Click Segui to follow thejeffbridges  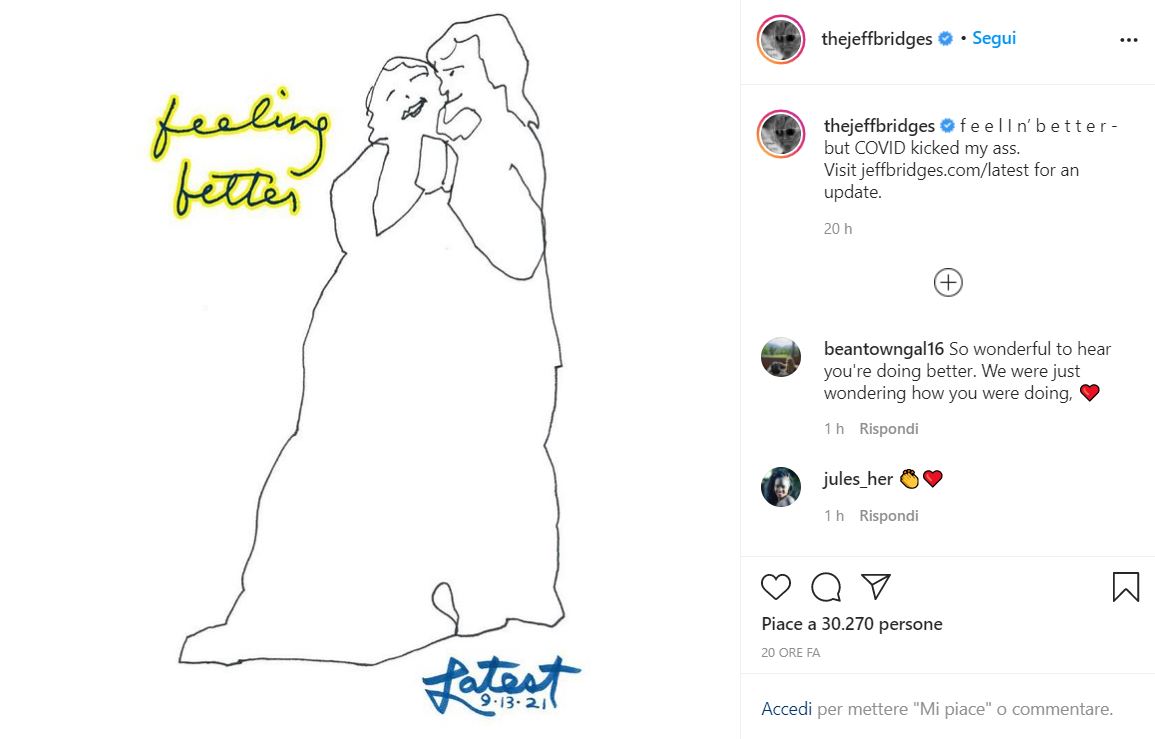[x=994, y=38]
